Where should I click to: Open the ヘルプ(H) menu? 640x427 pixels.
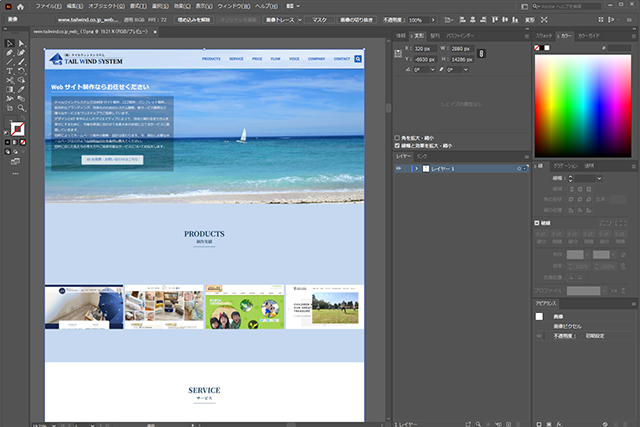pos(266,6)
